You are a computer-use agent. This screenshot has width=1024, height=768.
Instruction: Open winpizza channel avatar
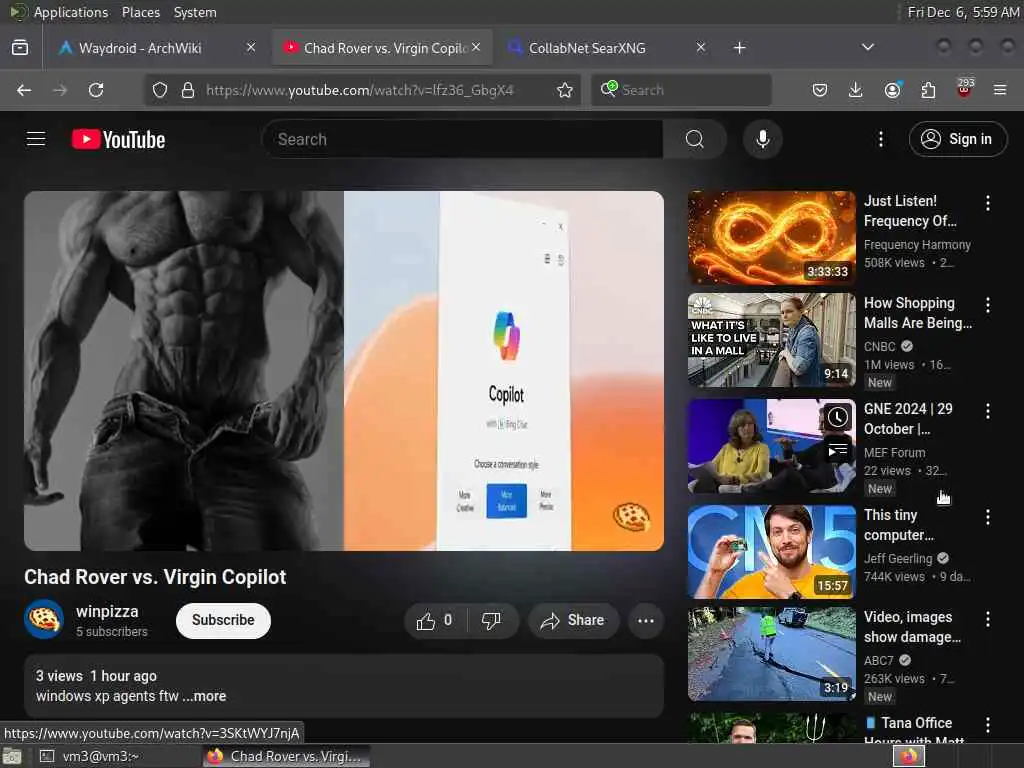tap(44, 619)
